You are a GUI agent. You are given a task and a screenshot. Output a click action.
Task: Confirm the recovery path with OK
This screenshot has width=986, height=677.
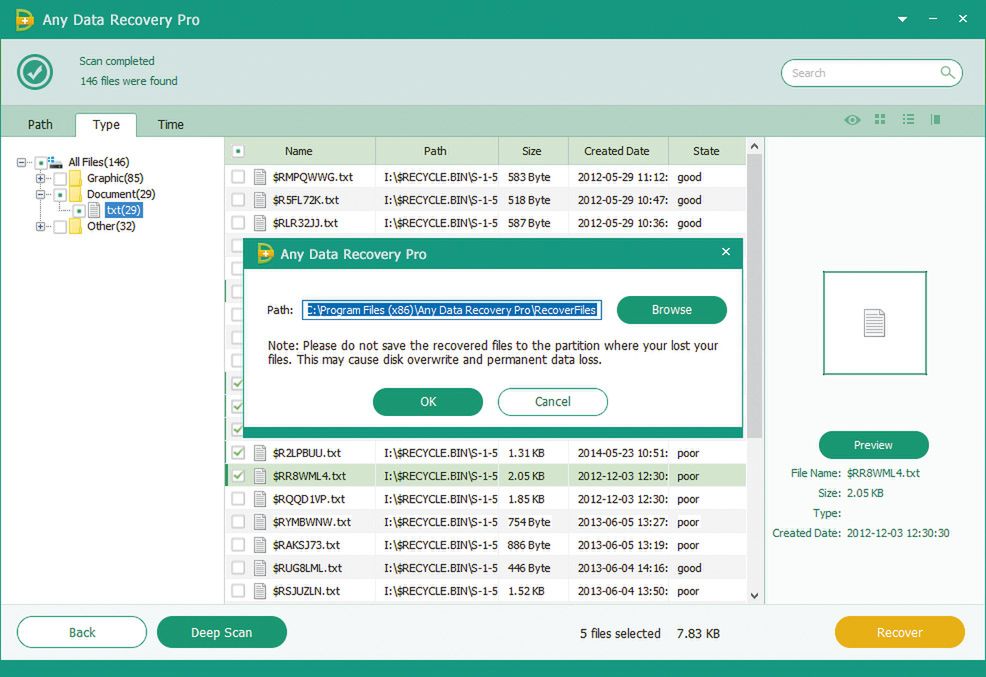[427, 402]
